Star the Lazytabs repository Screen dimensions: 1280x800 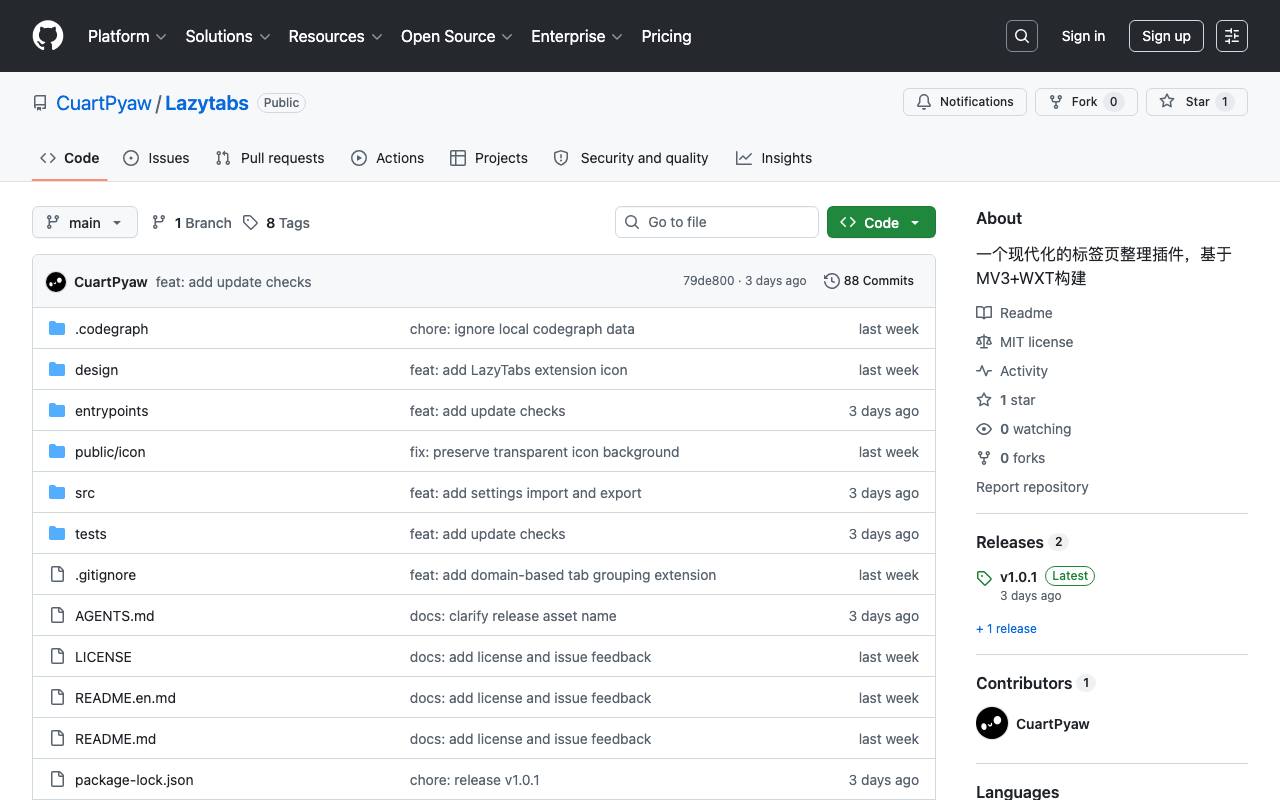[x=1196, y=102]
